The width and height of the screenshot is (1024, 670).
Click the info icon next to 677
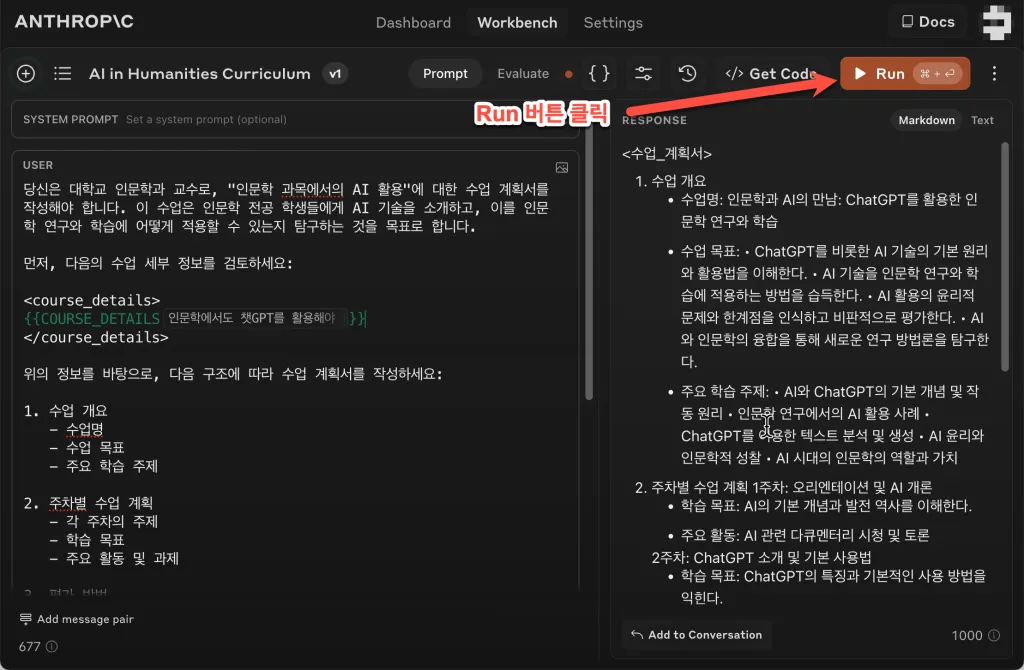click(x=52, y=647)
